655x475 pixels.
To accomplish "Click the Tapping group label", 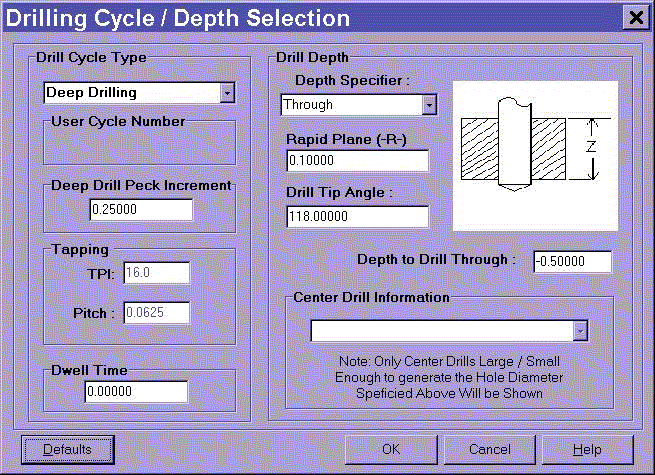I will tap(80, 249).
